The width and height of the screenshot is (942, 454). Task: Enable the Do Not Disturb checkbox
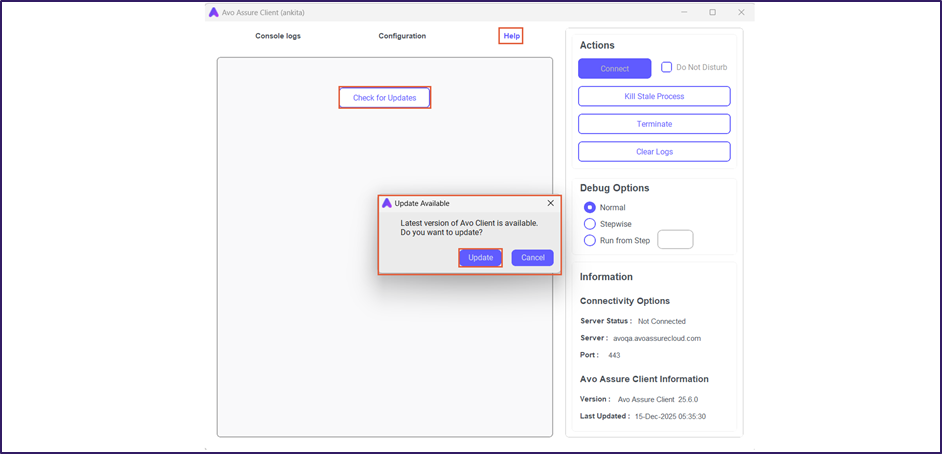click(x=667, y=68)
